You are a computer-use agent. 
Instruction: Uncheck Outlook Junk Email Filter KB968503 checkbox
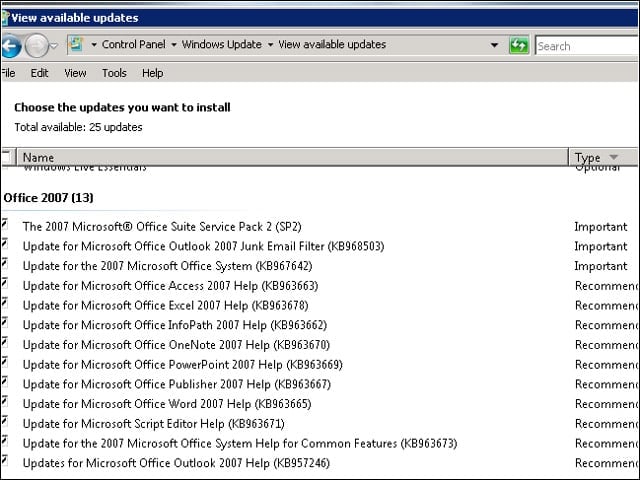(x=5, y=243)
